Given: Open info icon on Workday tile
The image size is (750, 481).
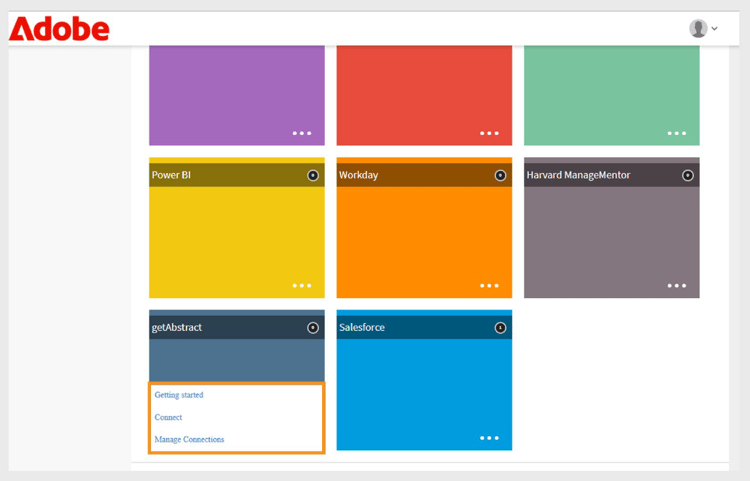Looking at the screenshot, I should point(500,175).
